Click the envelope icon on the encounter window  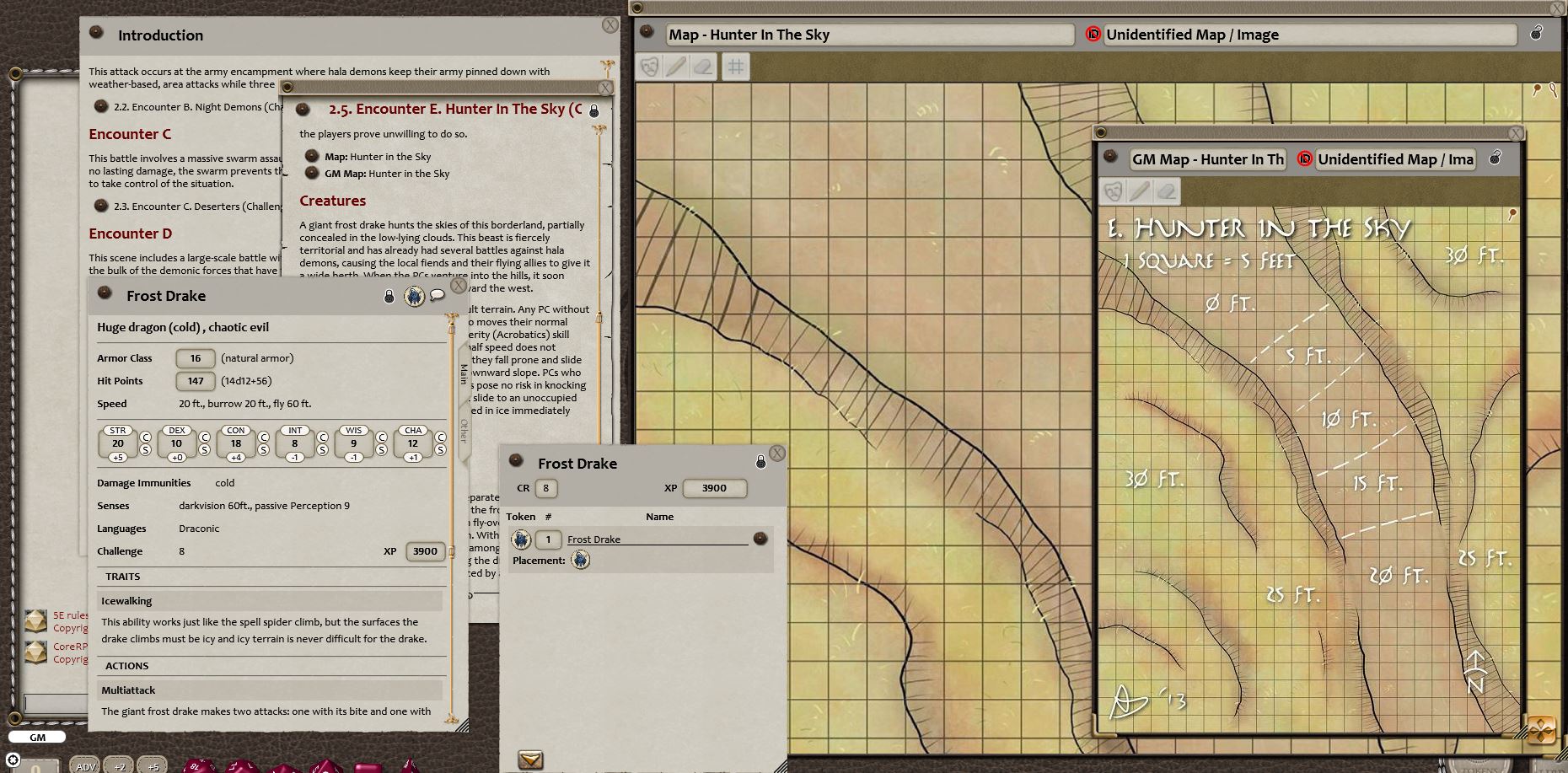point(531,759)
